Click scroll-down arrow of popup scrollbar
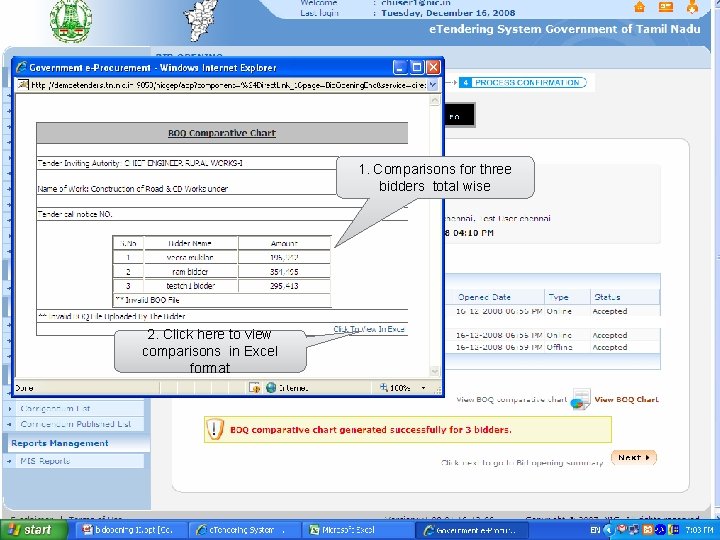This screenshot has width=720, height=540. [434, 371]
